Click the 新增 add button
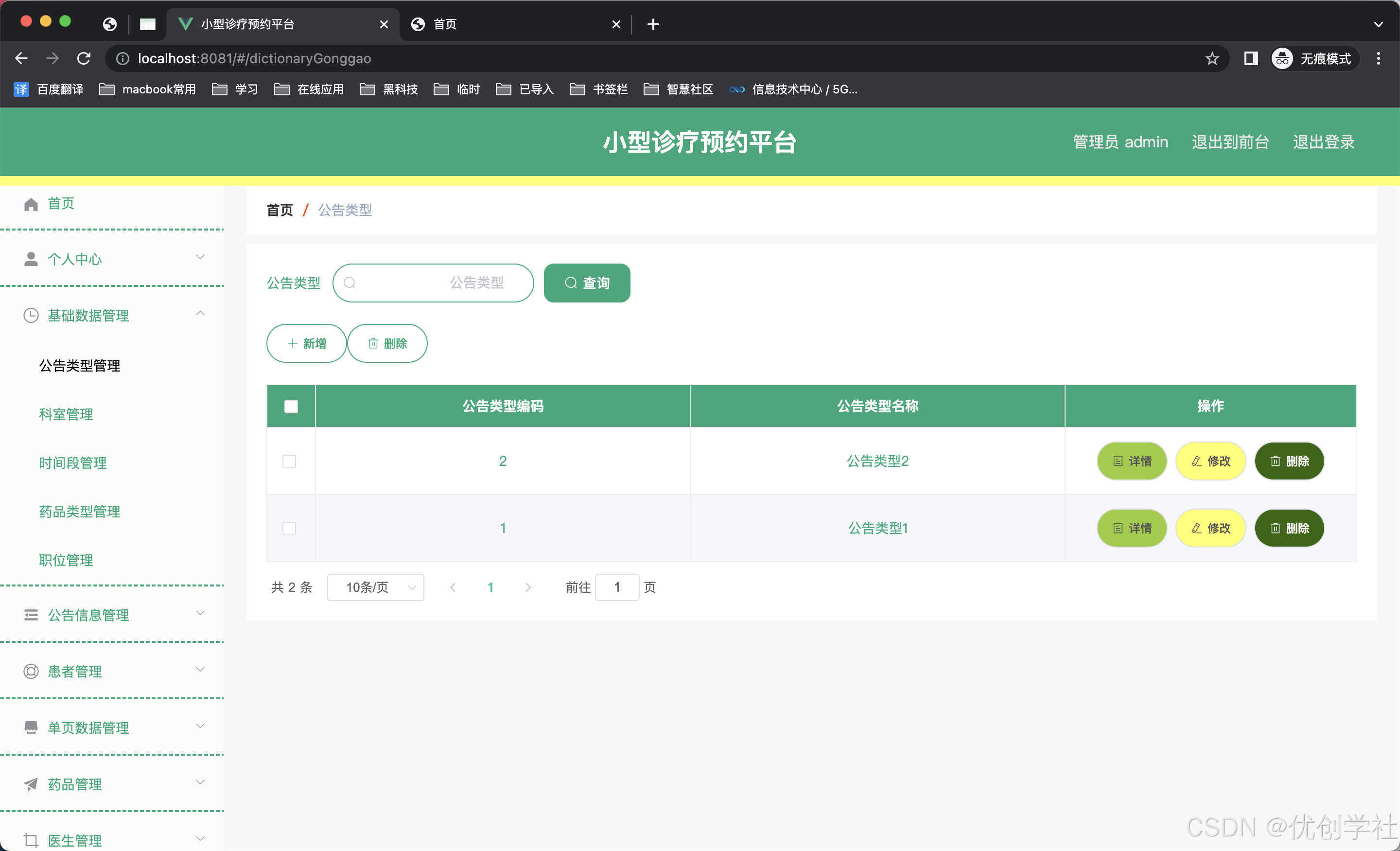1400x851 pixels. pos(306,343)
